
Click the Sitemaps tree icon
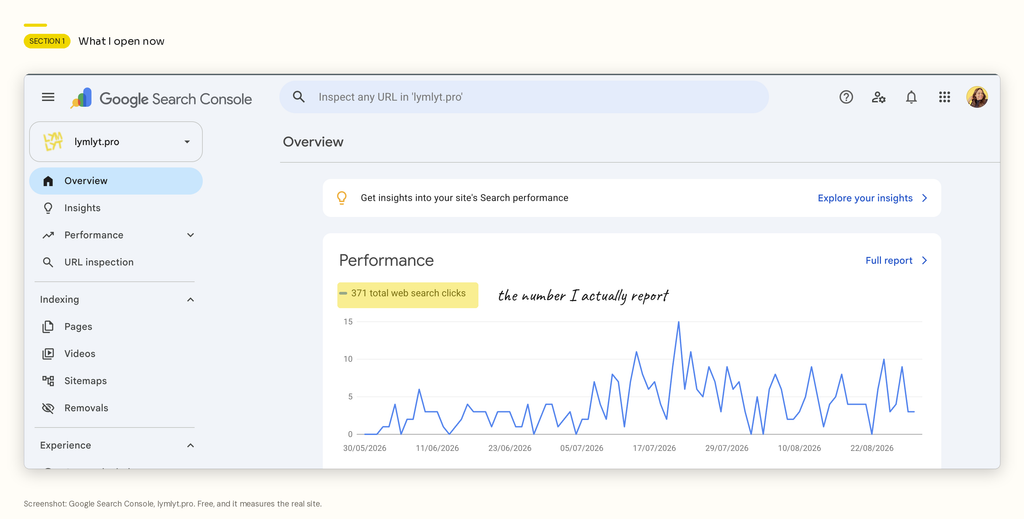tap(48, 381)
